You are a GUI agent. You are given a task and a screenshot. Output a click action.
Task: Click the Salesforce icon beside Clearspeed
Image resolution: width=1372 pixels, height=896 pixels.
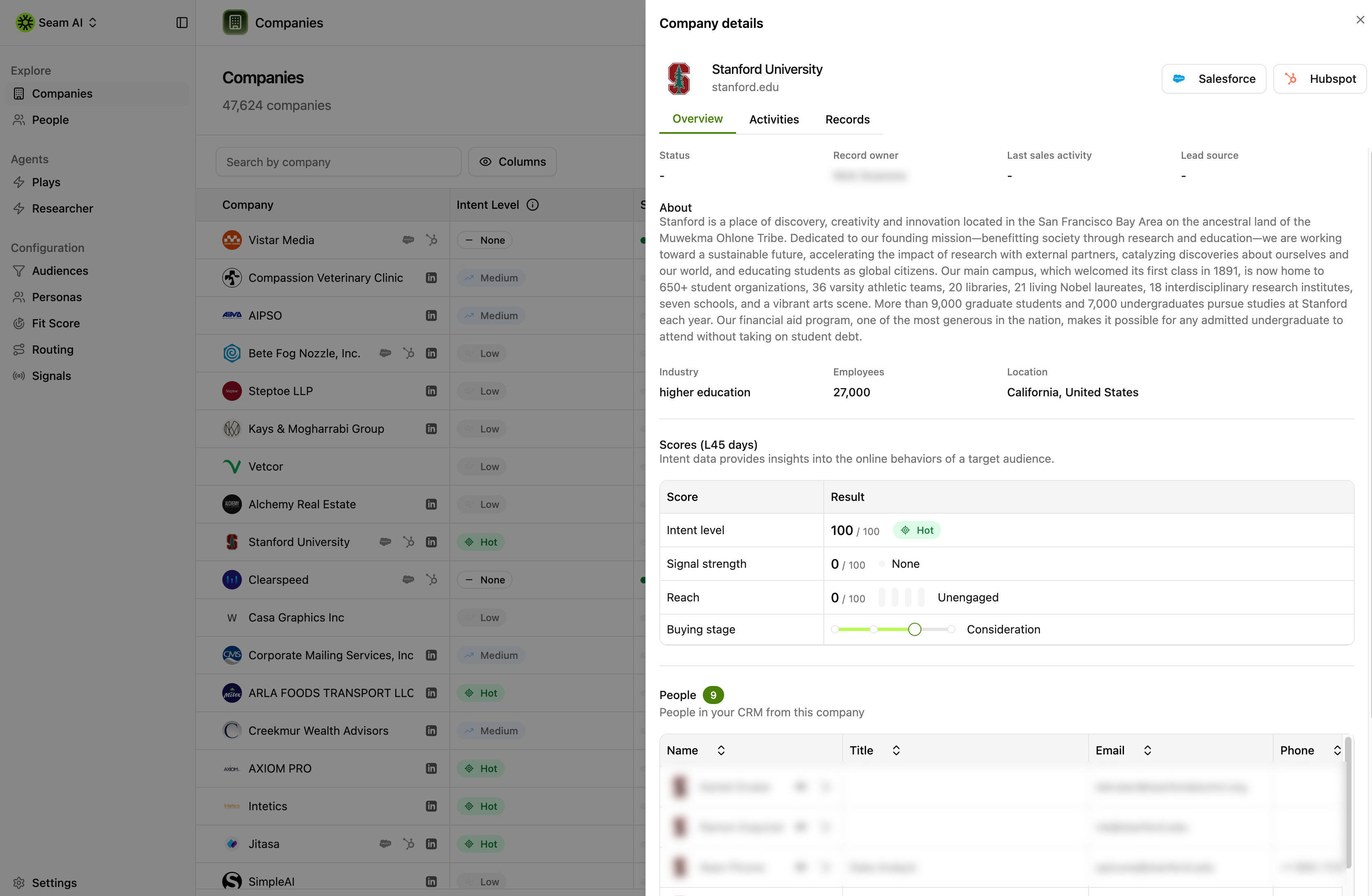pos(408,579)
